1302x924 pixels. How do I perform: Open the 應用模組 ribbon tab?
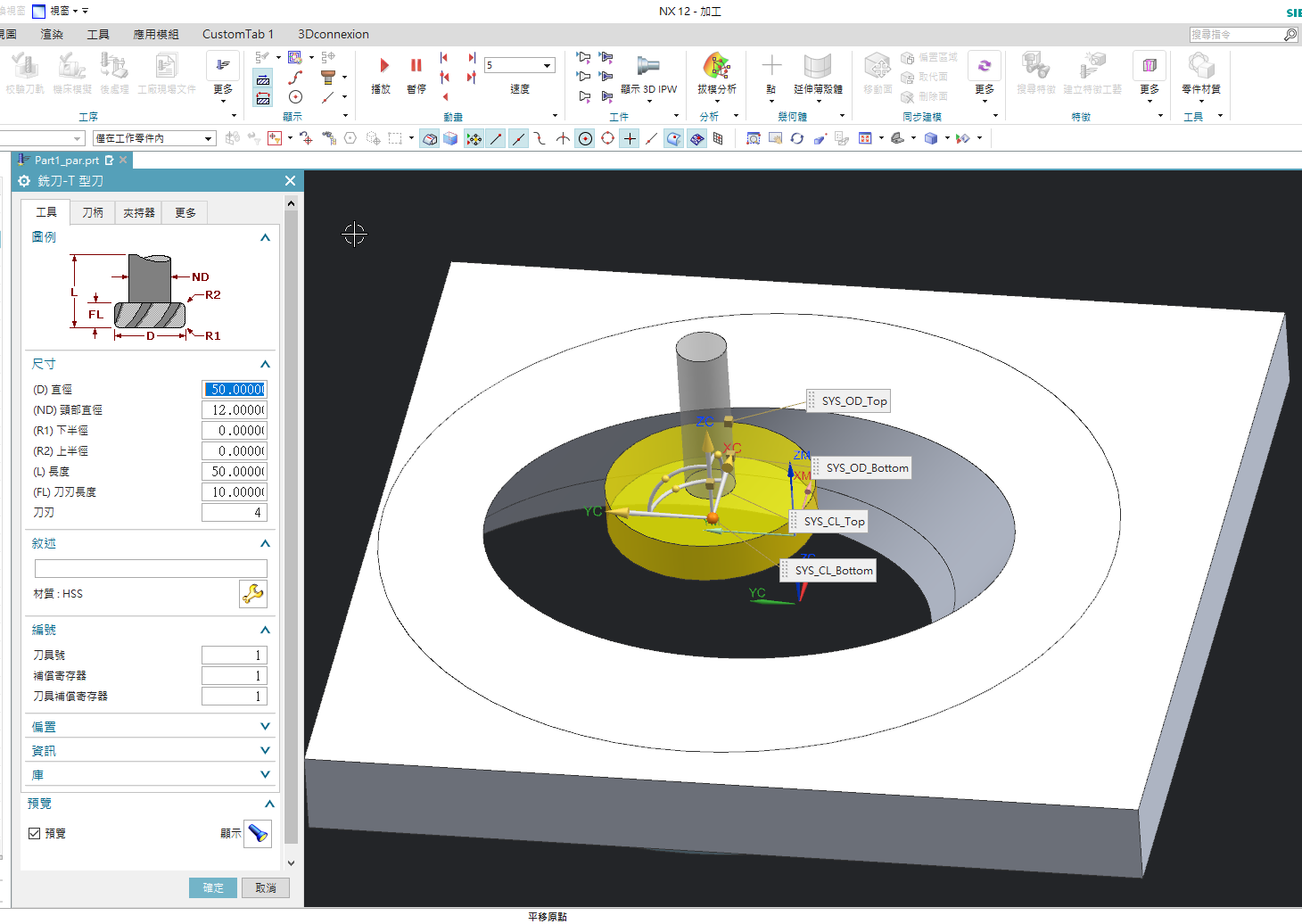pos(156,34)
